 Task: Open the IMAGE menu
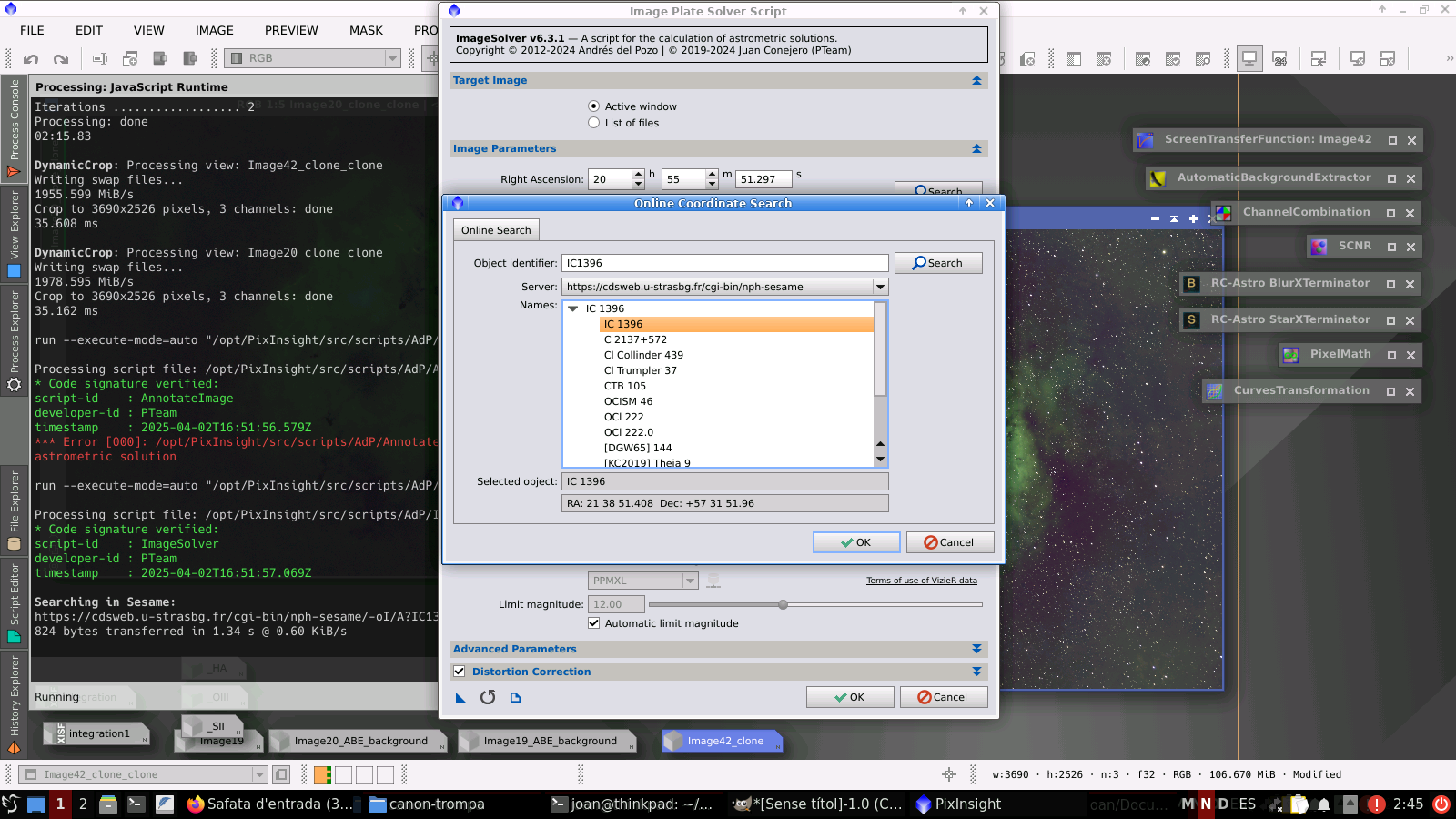click(x=214, y=30)
